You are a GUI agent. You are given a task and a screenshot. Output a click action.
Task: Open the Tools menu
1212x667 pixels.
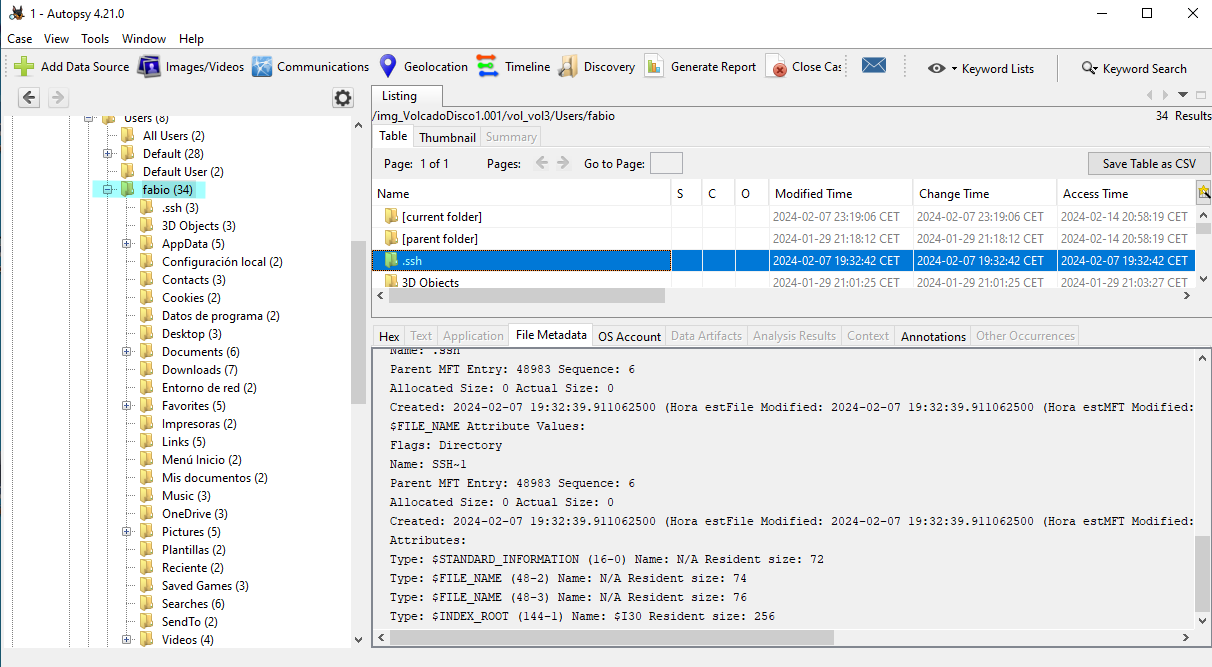point(95,39)
